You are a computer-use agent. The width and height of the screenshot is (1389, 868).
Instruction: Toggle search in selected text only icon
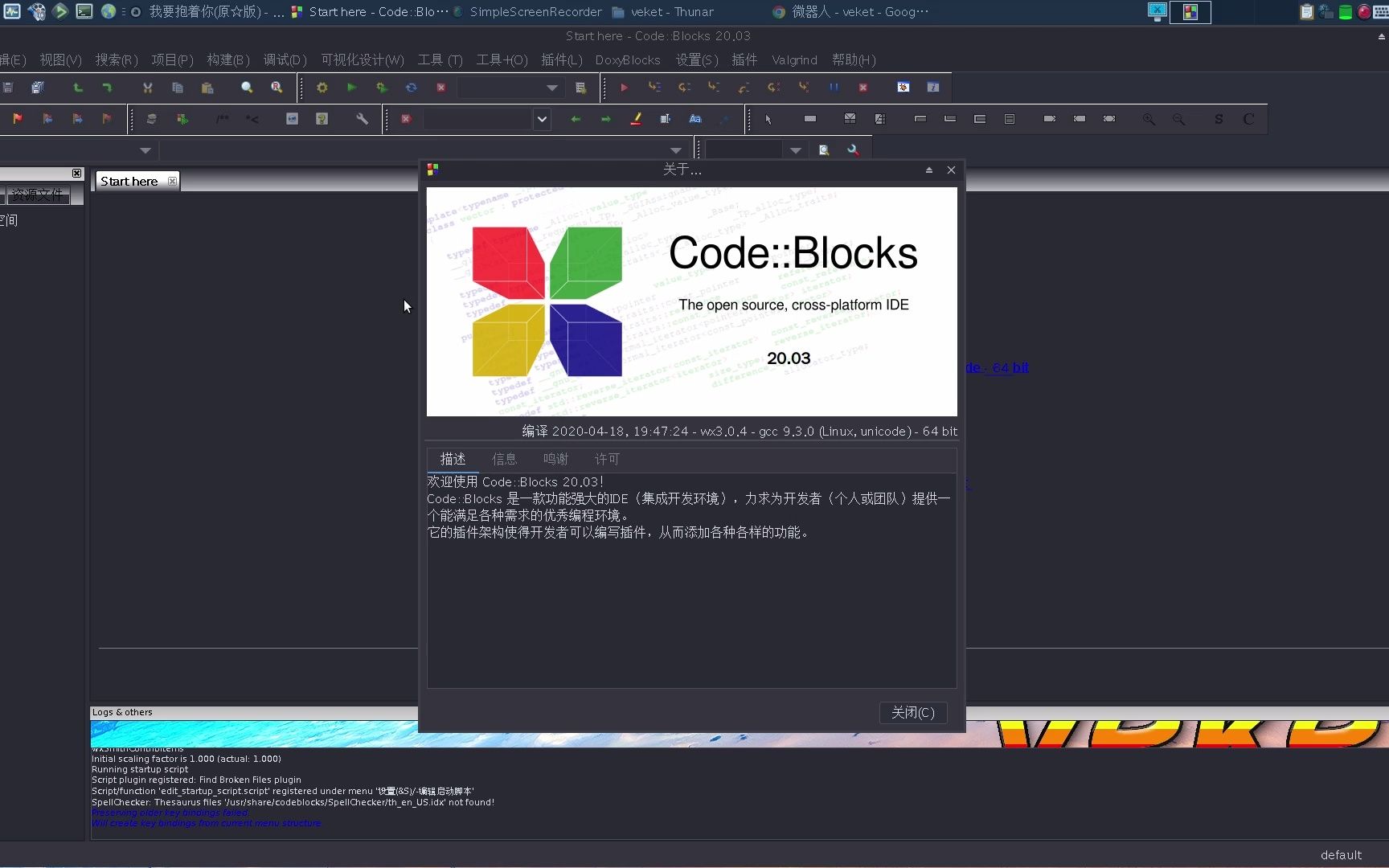[666, 119]
